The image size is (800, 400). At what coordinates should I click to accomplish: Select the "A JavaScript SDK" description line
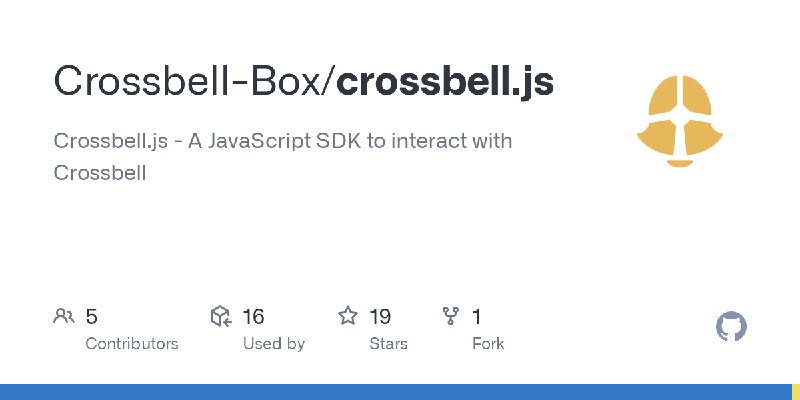(283, 141)
